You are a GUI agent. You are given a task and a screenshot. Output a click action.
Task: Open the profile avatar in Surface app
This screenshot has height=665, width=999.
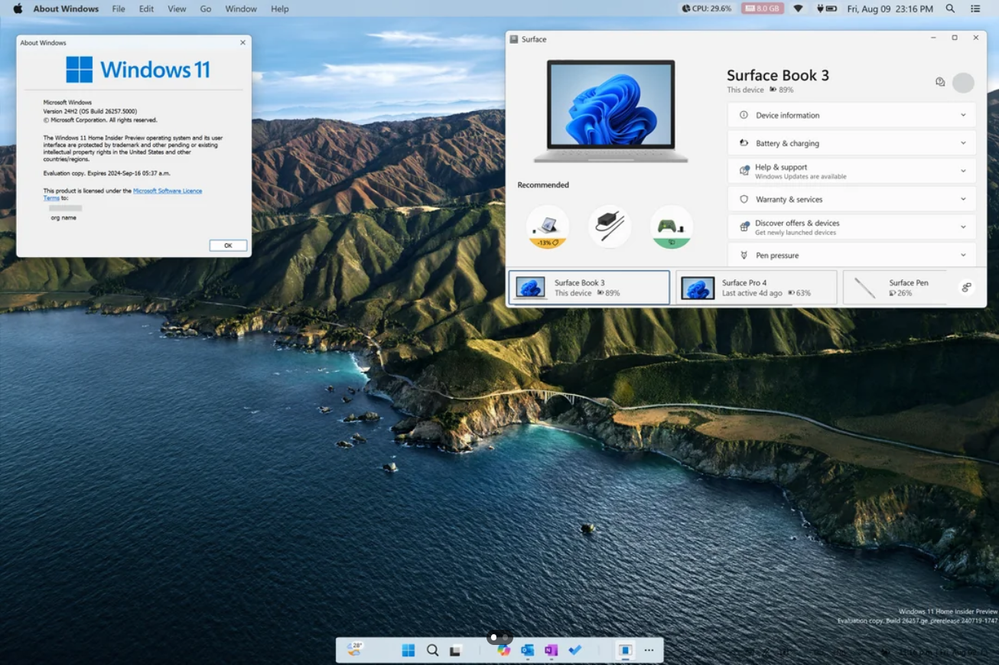coord(963,82)
